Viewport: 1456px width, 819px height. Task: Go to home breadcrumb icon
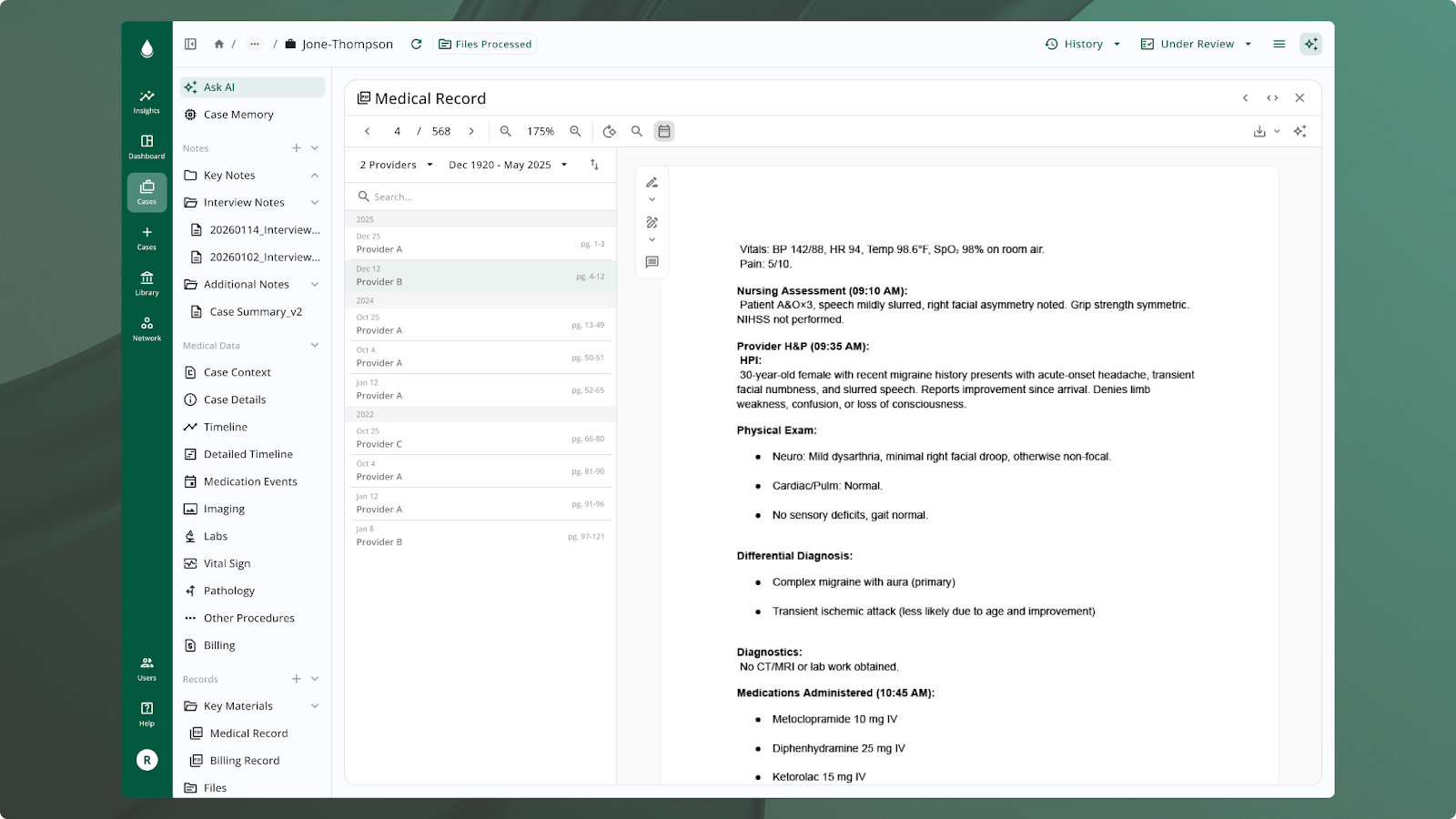[218, 44]
